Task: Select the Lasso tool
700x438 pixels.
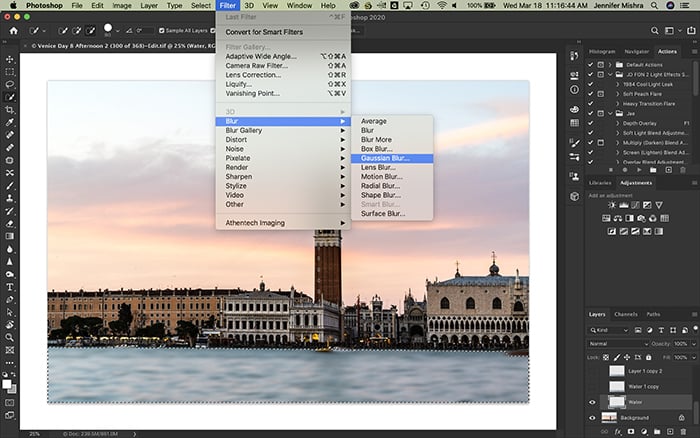Action: pos(9,84)
